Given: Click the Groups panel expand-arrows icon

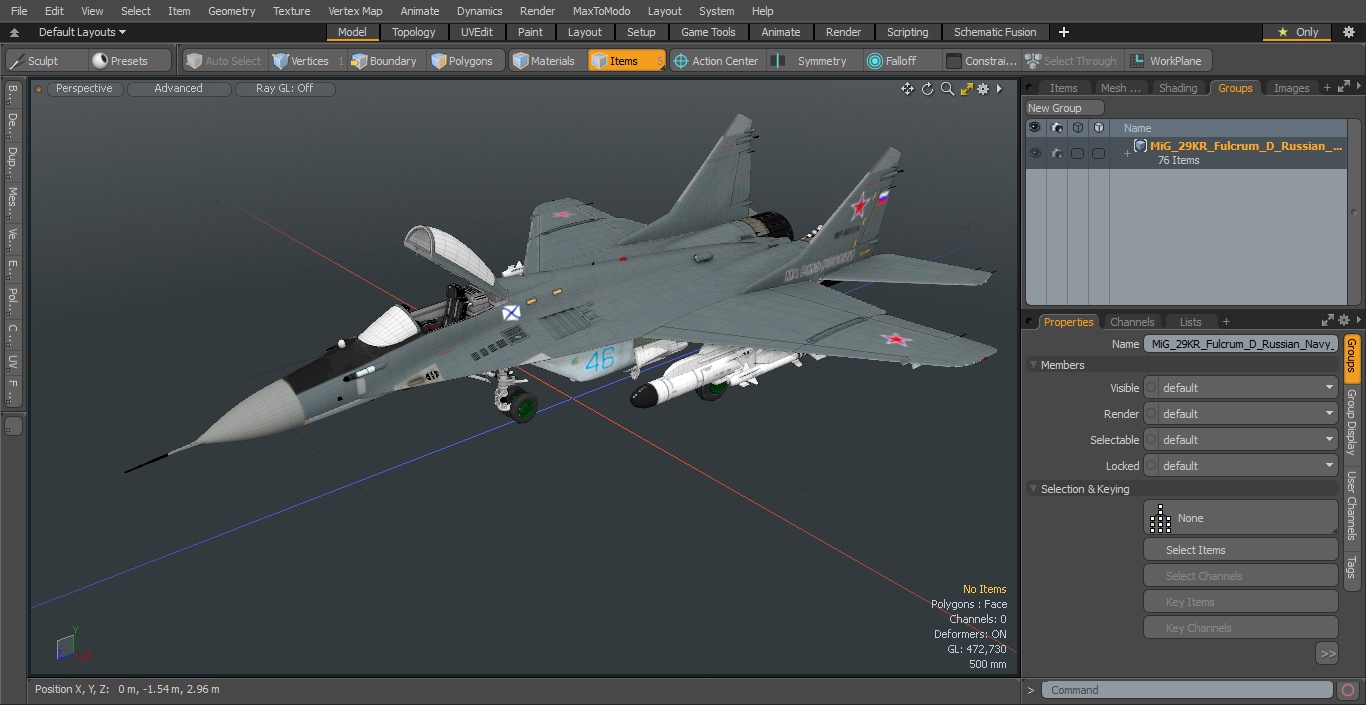Looking at the screenshot, I should [x=1343, y=88].
